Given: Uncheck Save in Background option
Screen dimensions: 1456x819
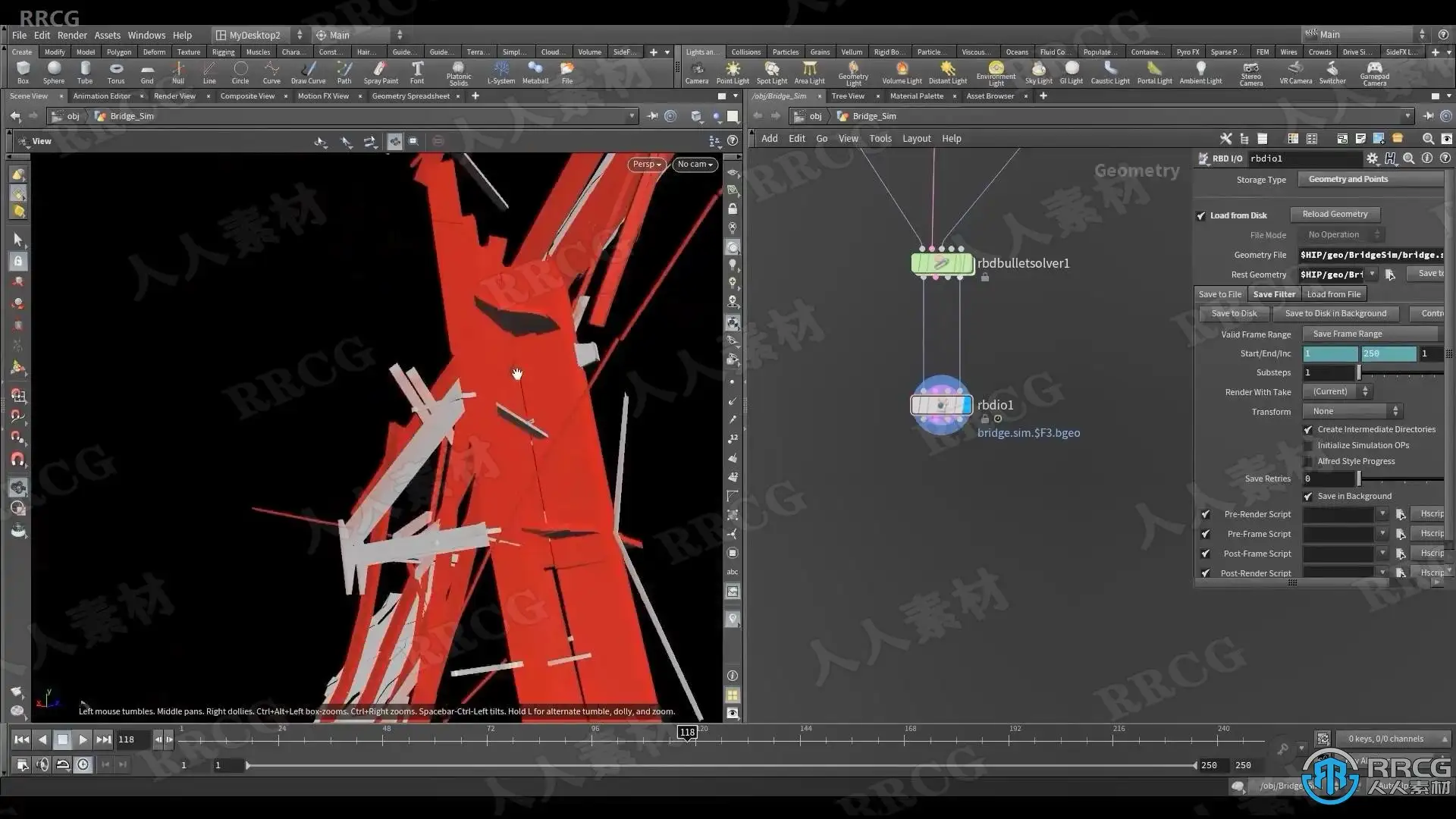Looking at the screenshot, I should [1308, 497].
